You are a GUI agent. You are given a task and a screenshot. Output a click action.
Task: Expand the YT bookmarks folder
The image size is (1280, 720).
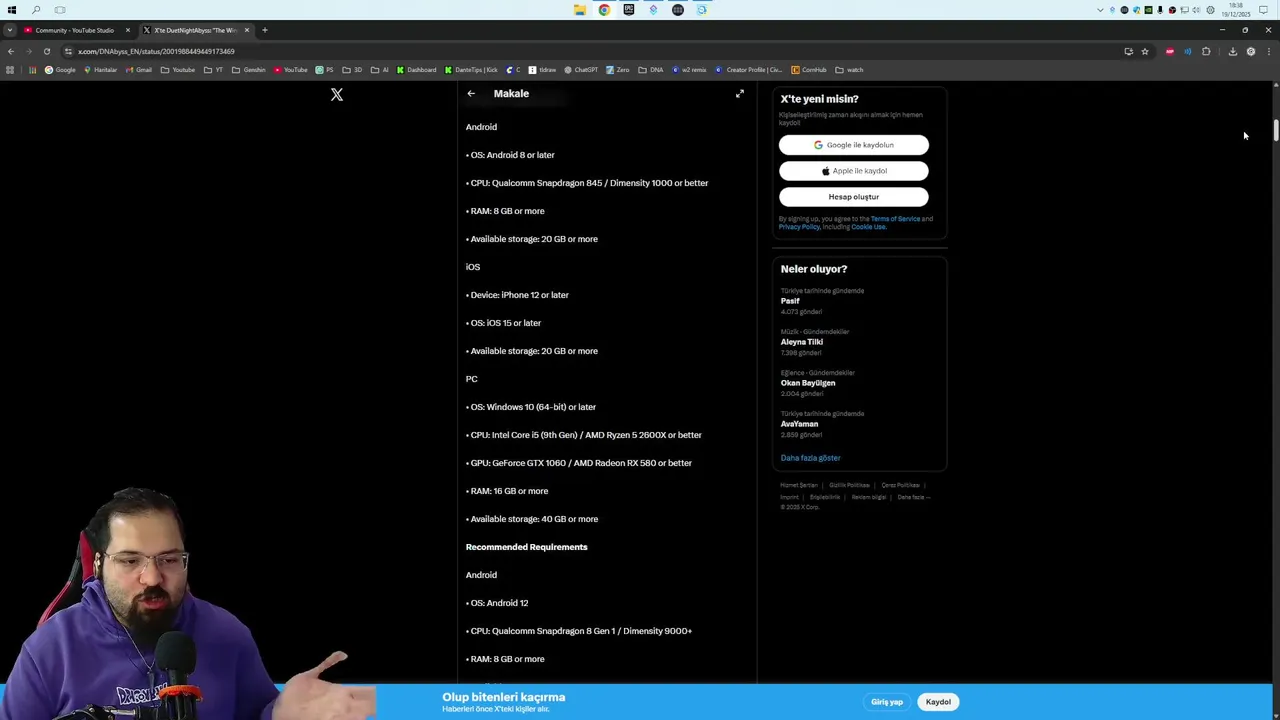click(x=213, y=70)
